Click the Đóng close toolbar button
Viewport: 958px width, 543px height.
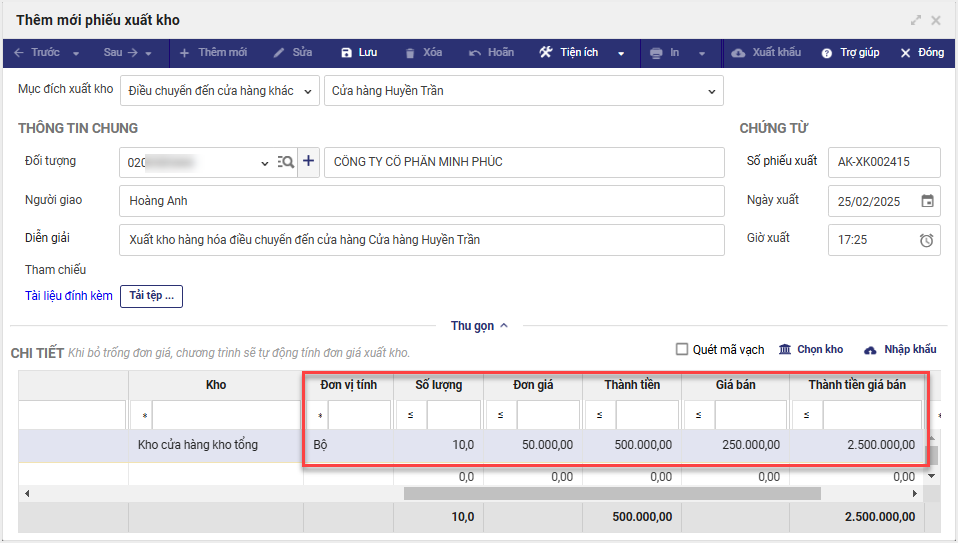click(921, 53)
